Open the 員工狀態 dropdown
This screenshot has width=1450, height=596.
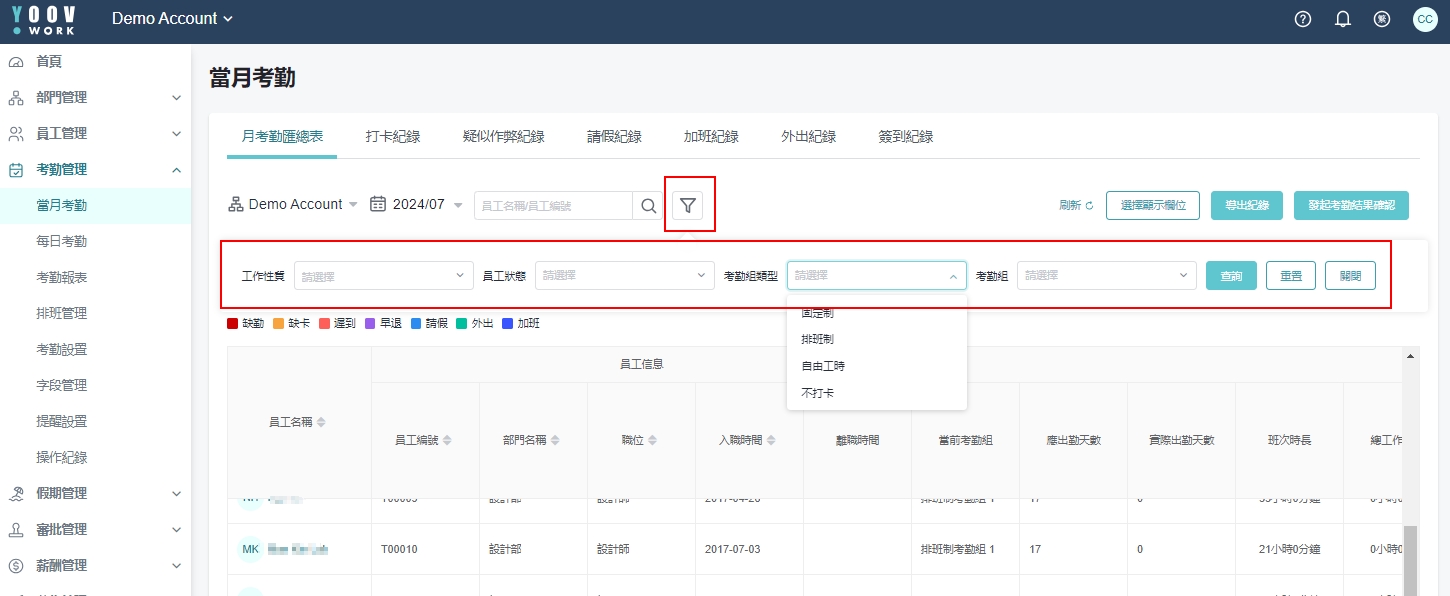pos(624,275)
